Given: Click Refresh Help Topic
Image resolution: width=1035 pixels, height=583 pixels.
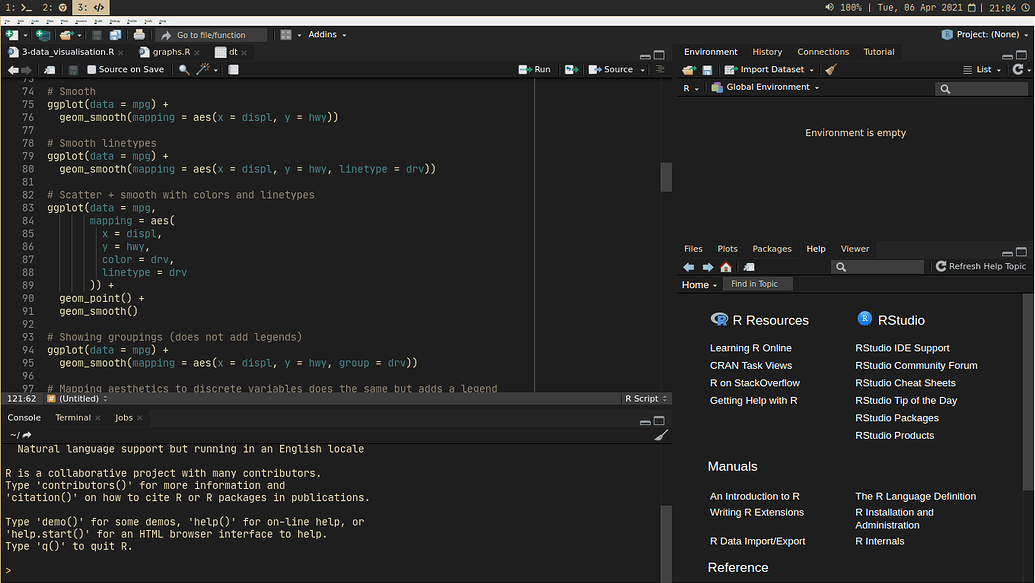Looking at the screenshot, I should [981, 266].
